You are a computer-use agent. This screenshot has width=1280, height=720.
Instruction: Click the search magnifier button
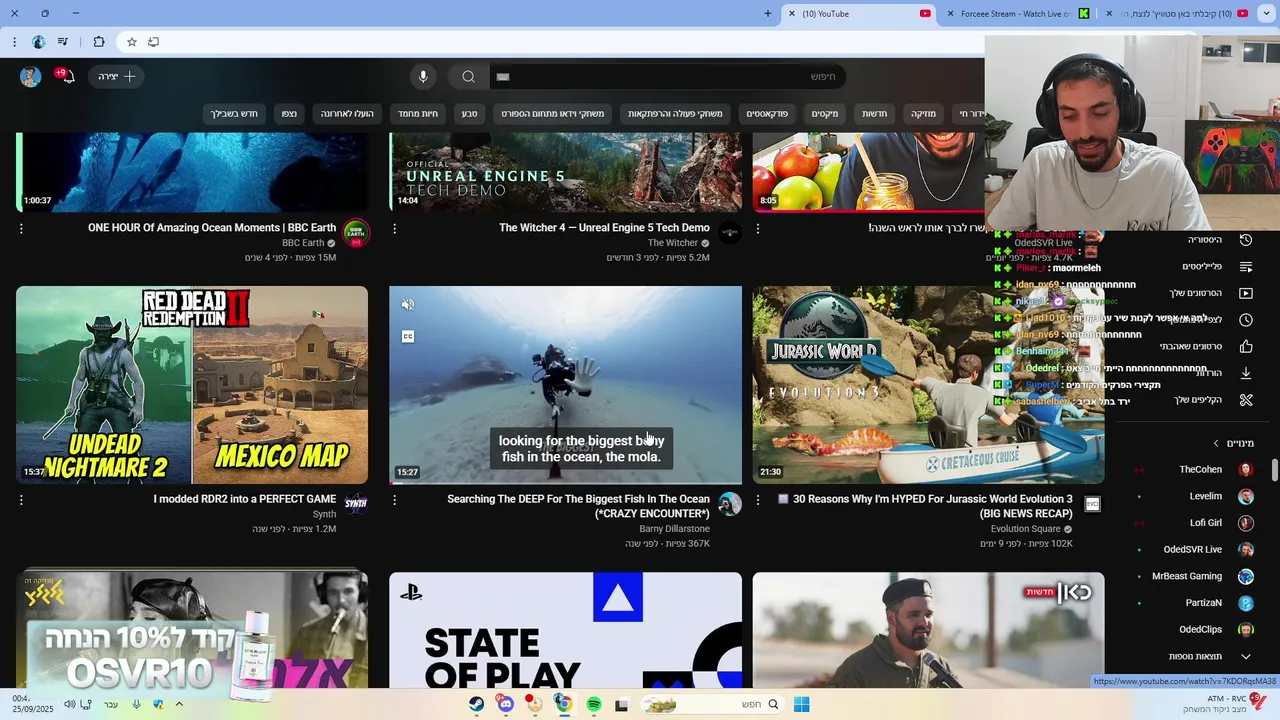[x=468, y=76]
